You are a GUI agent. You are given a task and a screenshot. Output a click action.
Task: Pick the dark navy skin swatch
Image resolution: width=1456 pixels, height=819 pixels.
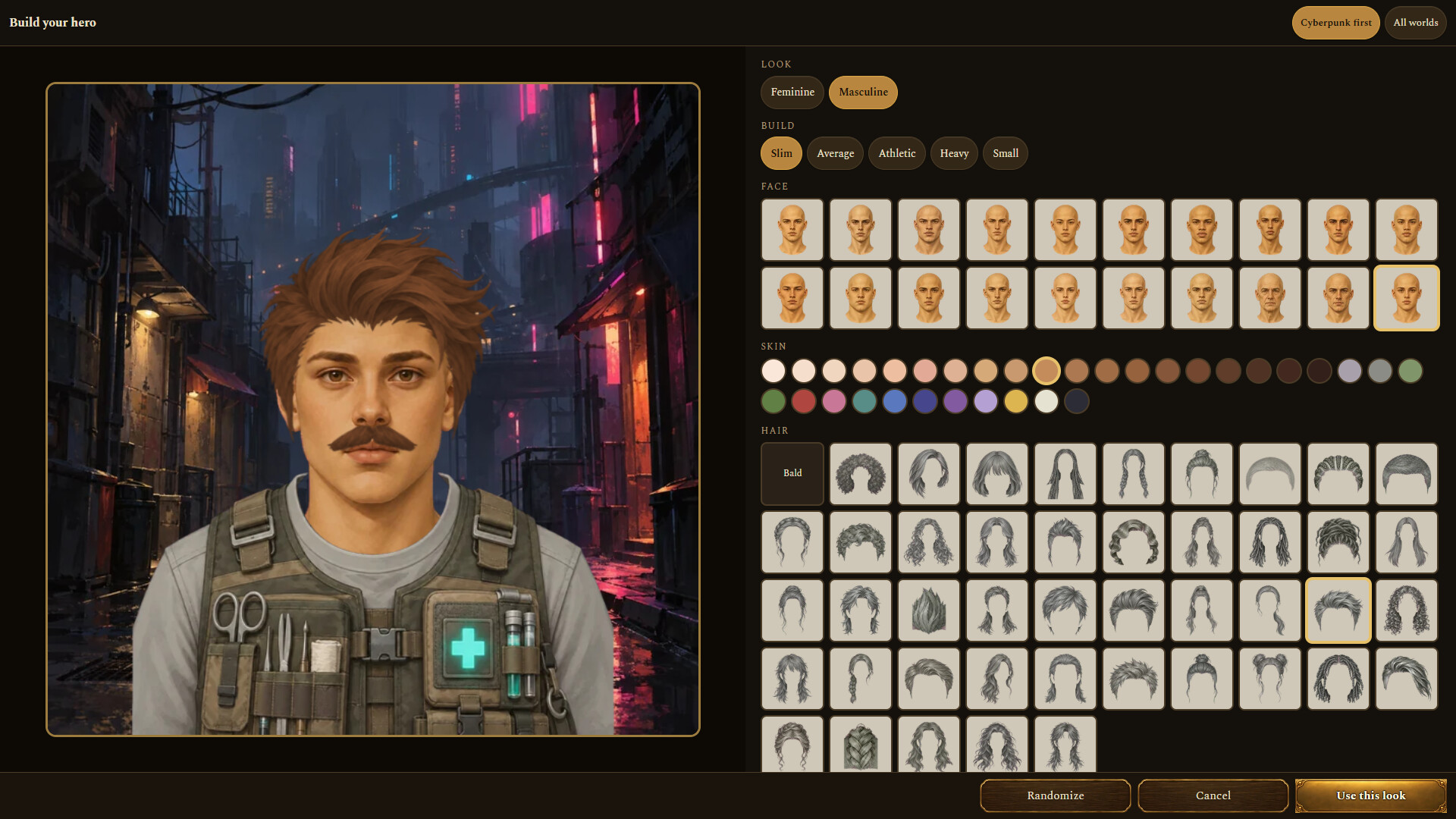[1077, 401]
